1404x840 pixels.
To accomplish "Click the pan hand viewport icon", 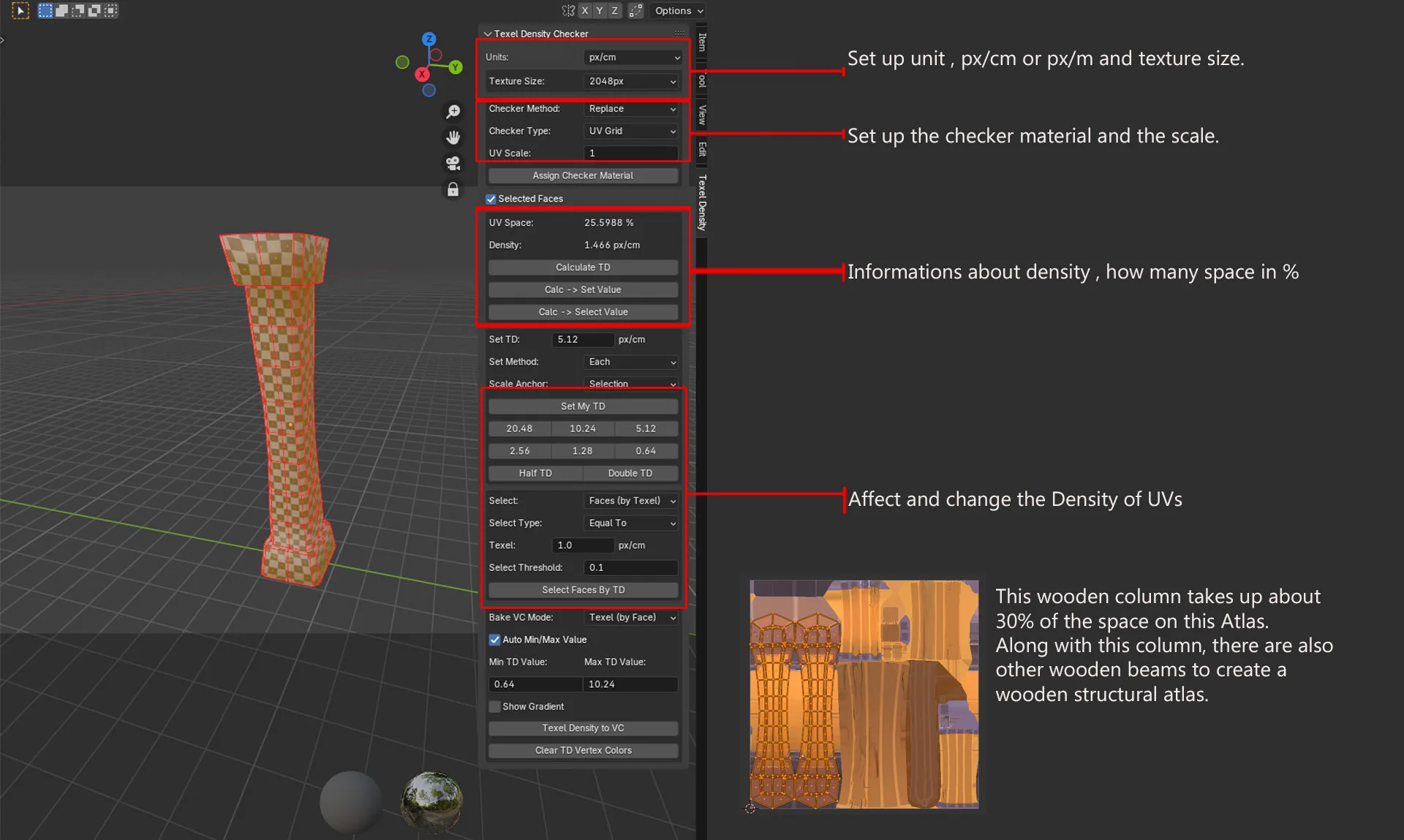I will 453,137.
